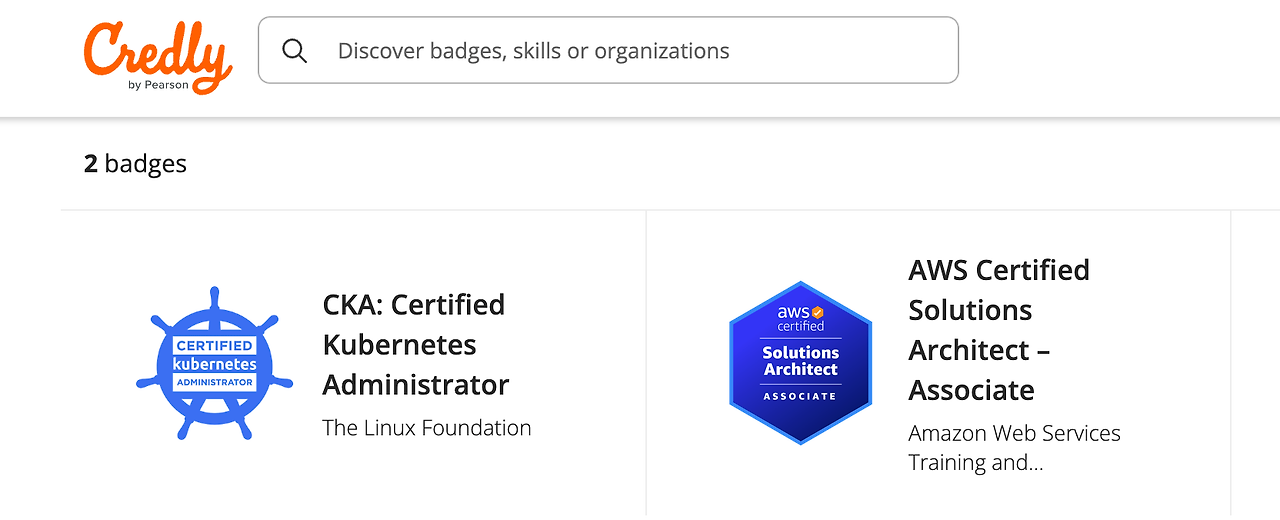
Task: Click Amazon Web Services Training issuer text
Action: [x=1014, y=447]
